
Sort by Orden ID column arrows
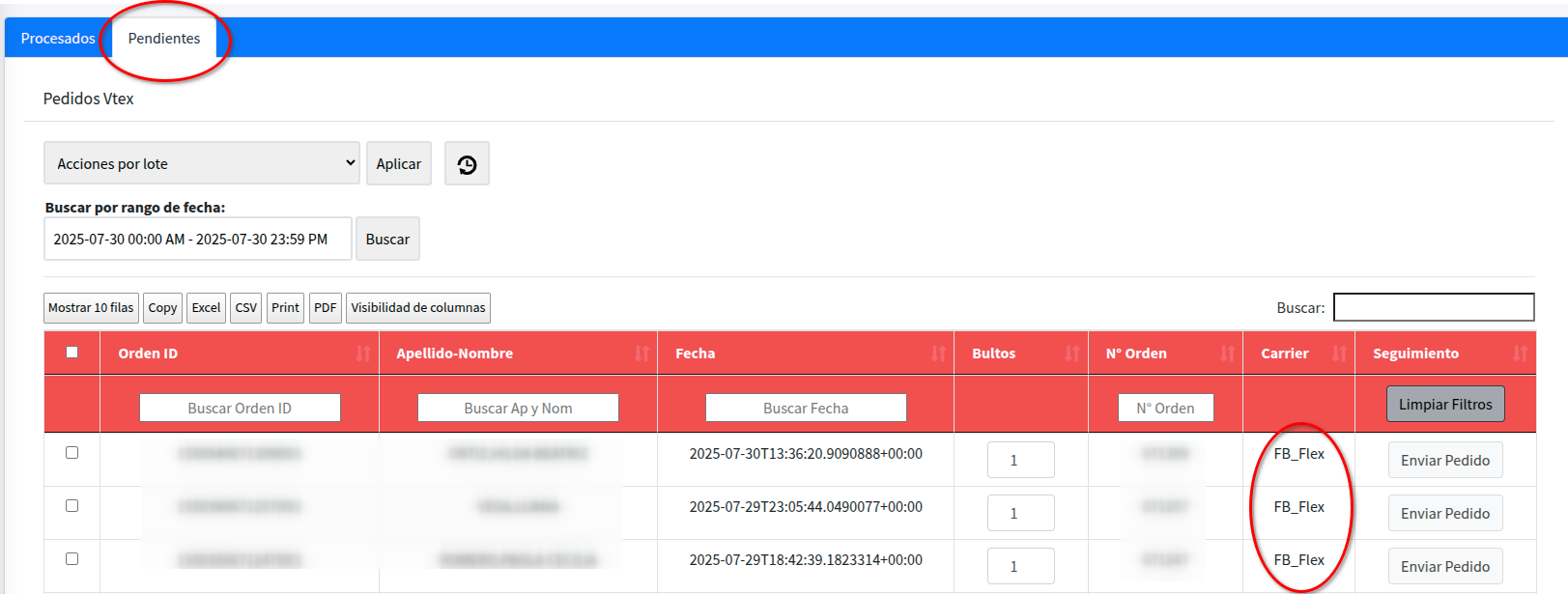[x=362, y=354]
